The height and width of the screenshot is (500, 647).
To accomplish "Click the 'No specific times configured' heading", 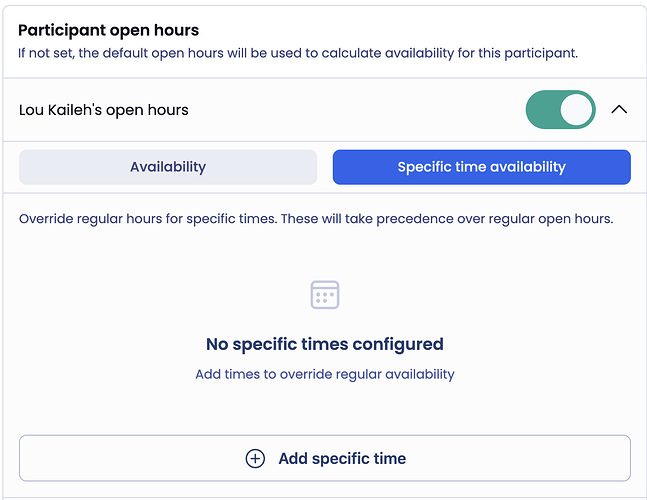I will (325, 344).
